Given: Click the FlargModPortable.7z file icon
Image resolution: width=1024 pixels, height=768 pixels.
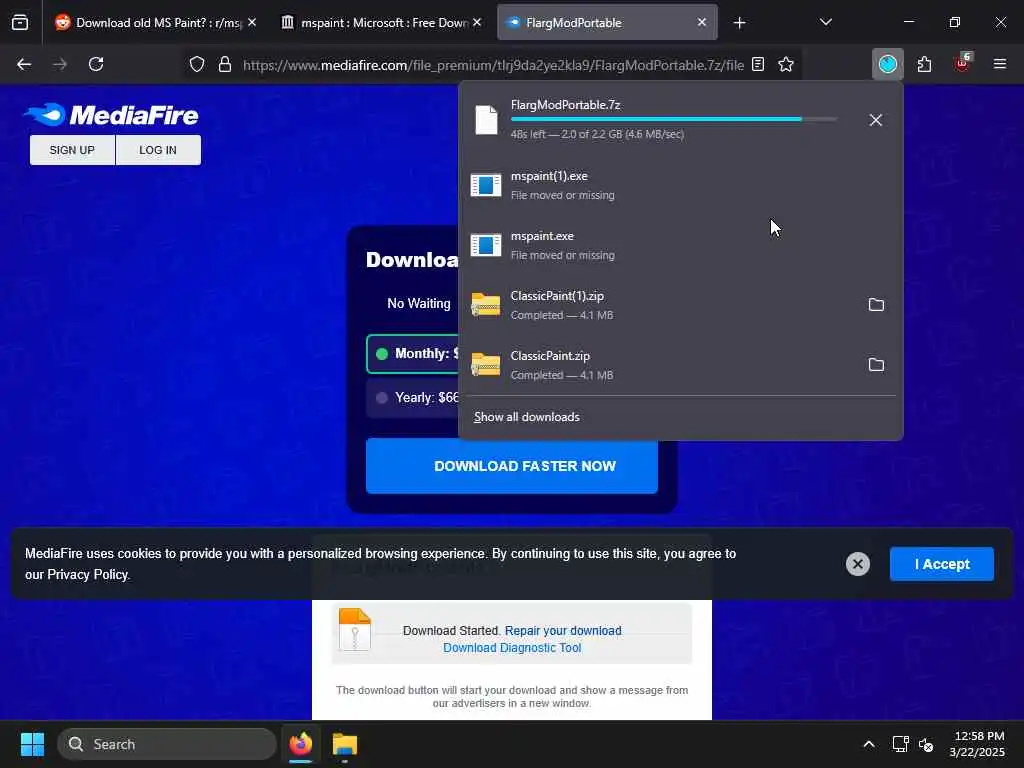Looking at the screenshot, I should coord(486,120).
